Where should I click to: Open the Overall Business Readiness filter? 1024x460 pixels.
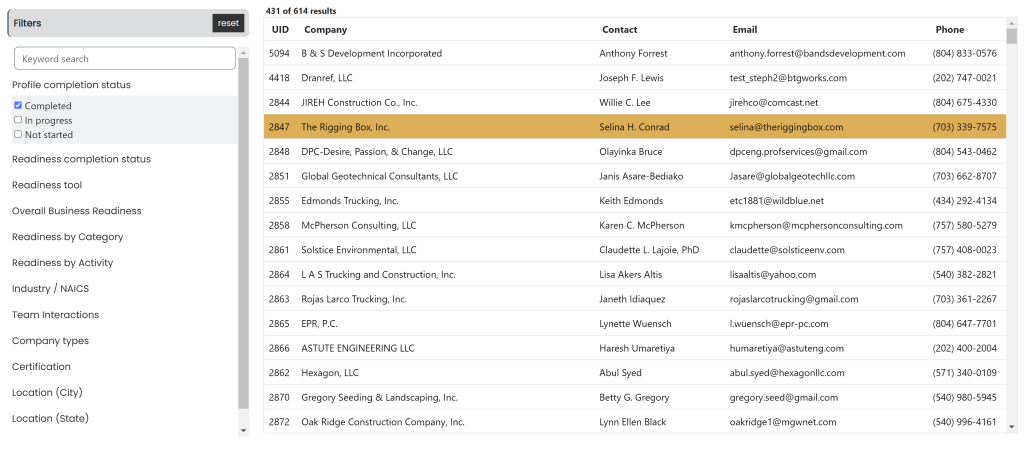(x=76, y=211)
